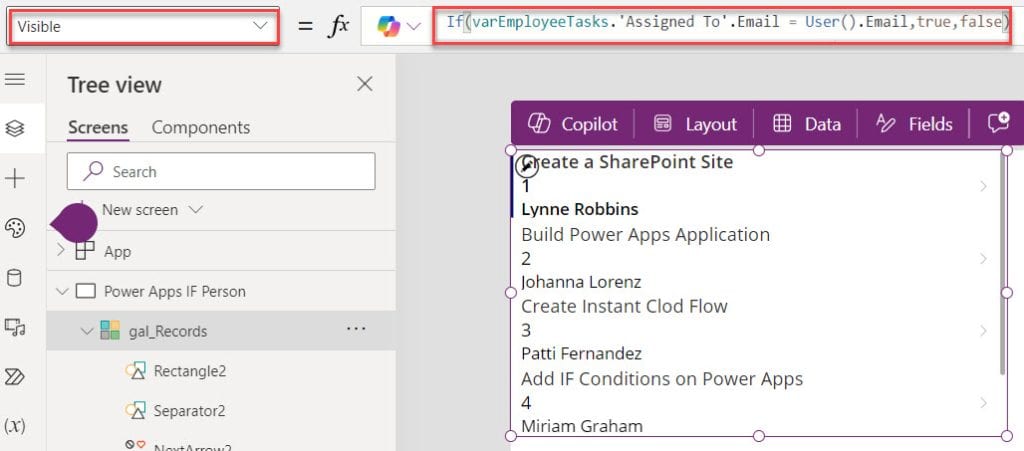The image size is (1024, 451).
Task: Select the App item in tree
Action: (x=118, y=251)
